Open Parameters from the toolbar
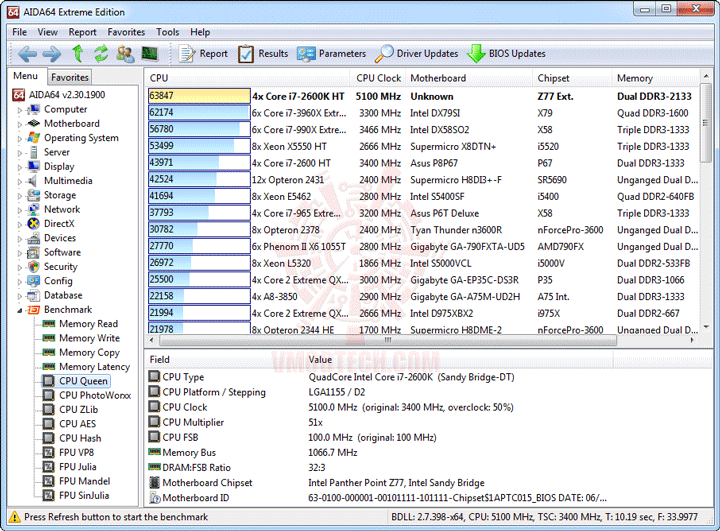Screen dimensions: 720x531 coord(331,54)
